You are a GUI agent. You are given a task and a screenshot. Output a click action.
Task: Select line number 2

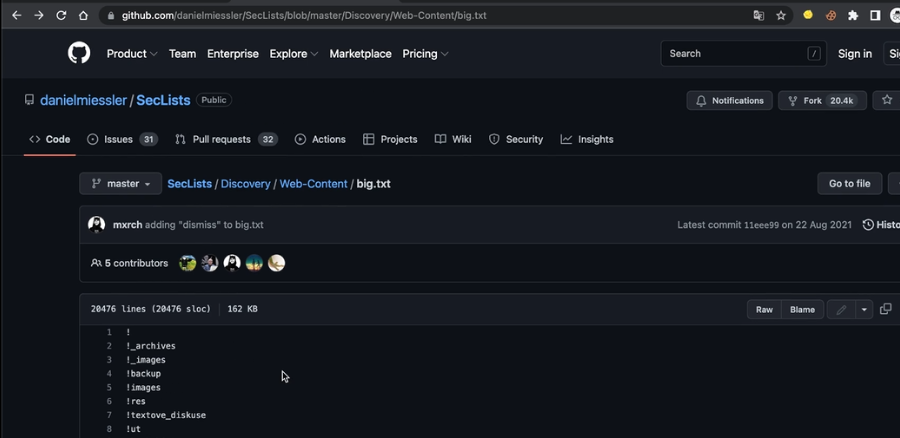click(x=109, y=346)
